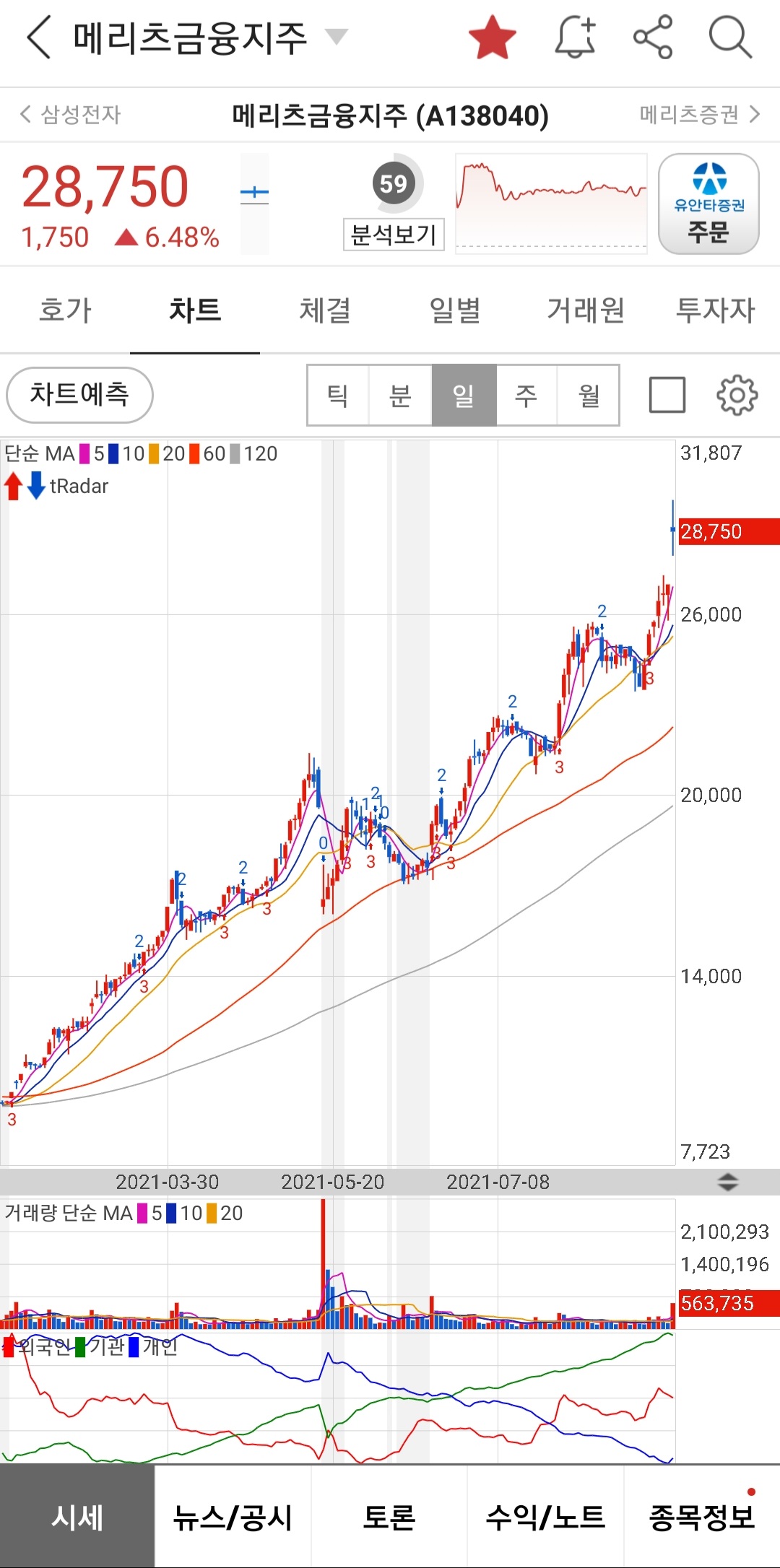The height and width of the screenshot is (1568, 780).
Task: Tap the 기관 green legend marker
Action: pyautogui.click(x=80, y=1346)
